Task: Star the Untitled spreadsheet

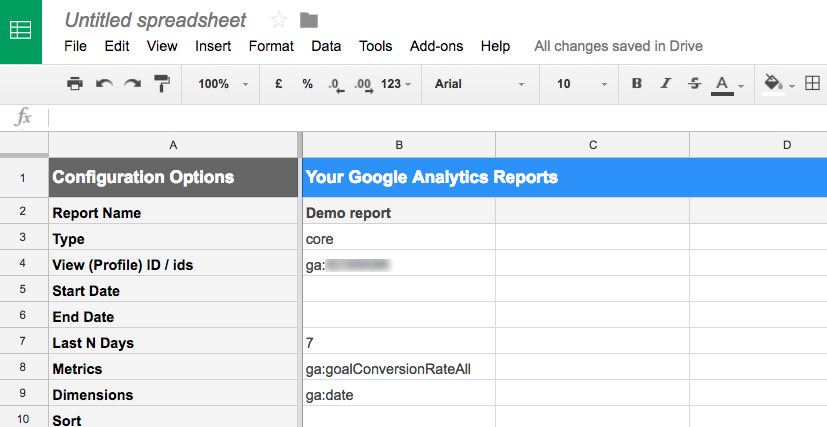Action: 278,21
